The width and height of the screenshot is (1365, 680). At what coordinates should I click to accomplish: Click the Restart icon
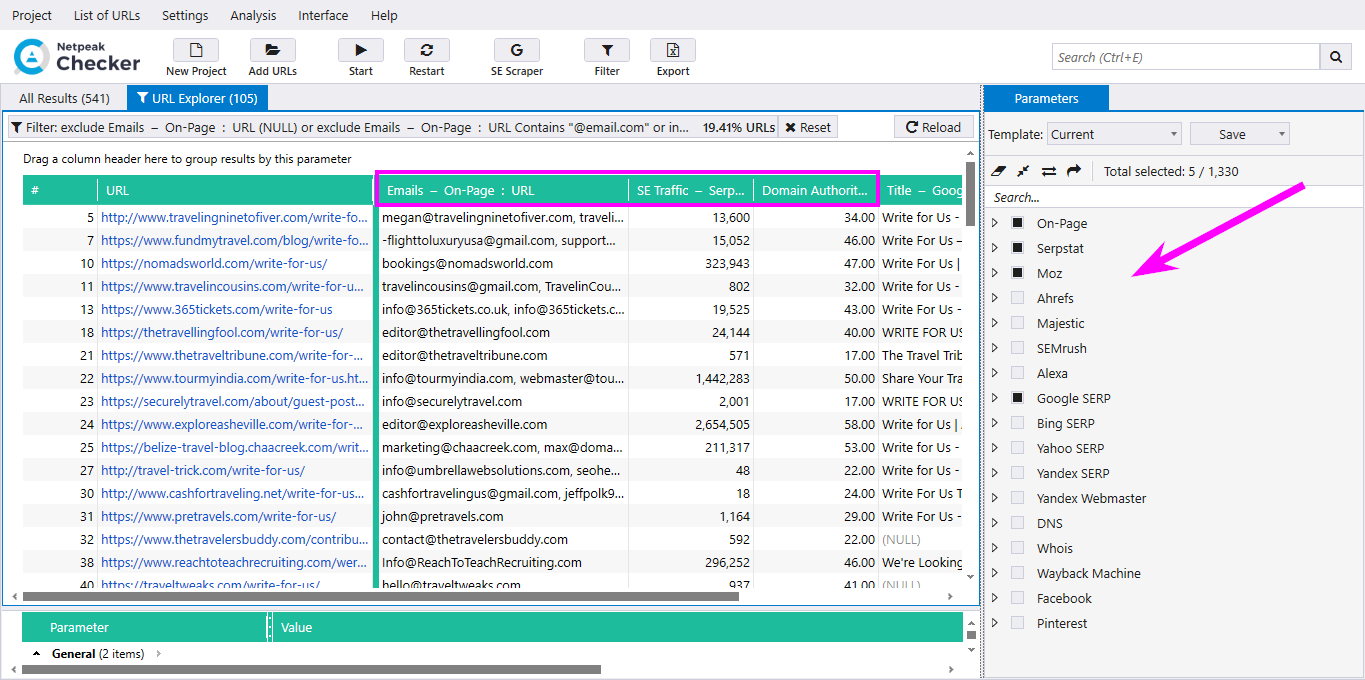pyautogui.click(x=427, y=50)
